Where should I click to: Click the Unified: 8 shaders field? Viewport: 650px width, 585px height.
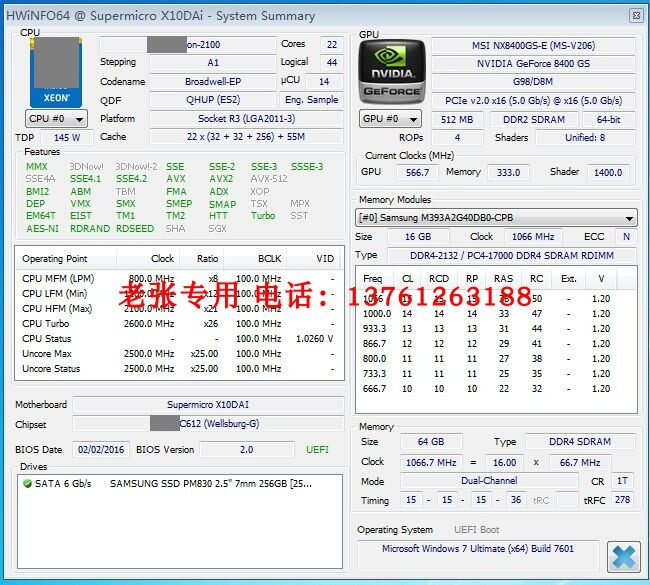coord(585,138)
